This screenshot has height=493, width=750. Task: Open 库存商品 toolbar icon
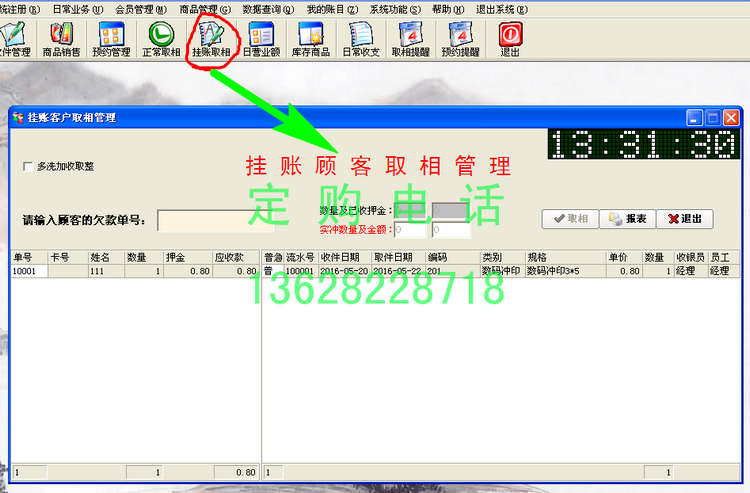pos(311,39)
